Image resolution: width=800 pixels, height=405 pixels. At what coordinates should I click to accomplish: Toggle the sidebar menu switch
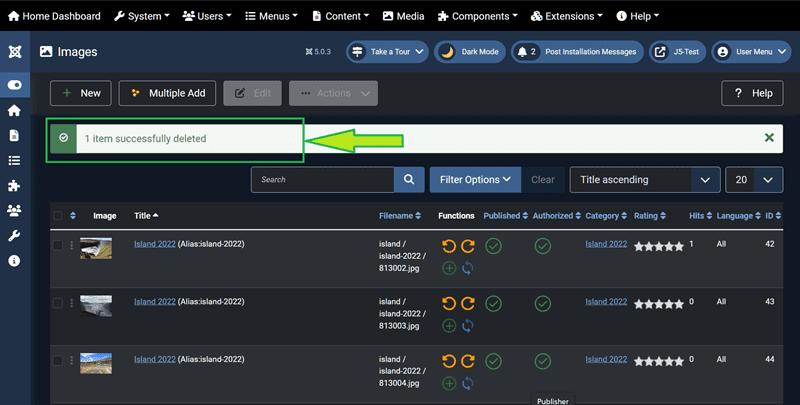(14, 85)
